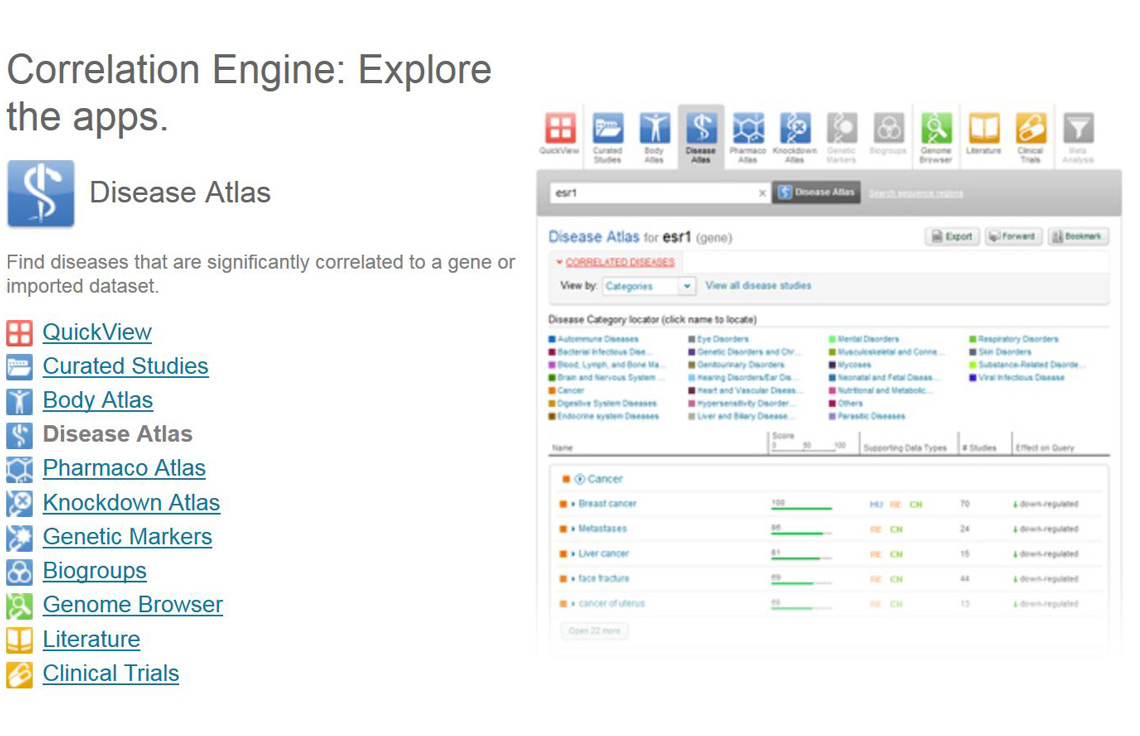Open the Genome Browser toolbar icon

coord(936,130)
